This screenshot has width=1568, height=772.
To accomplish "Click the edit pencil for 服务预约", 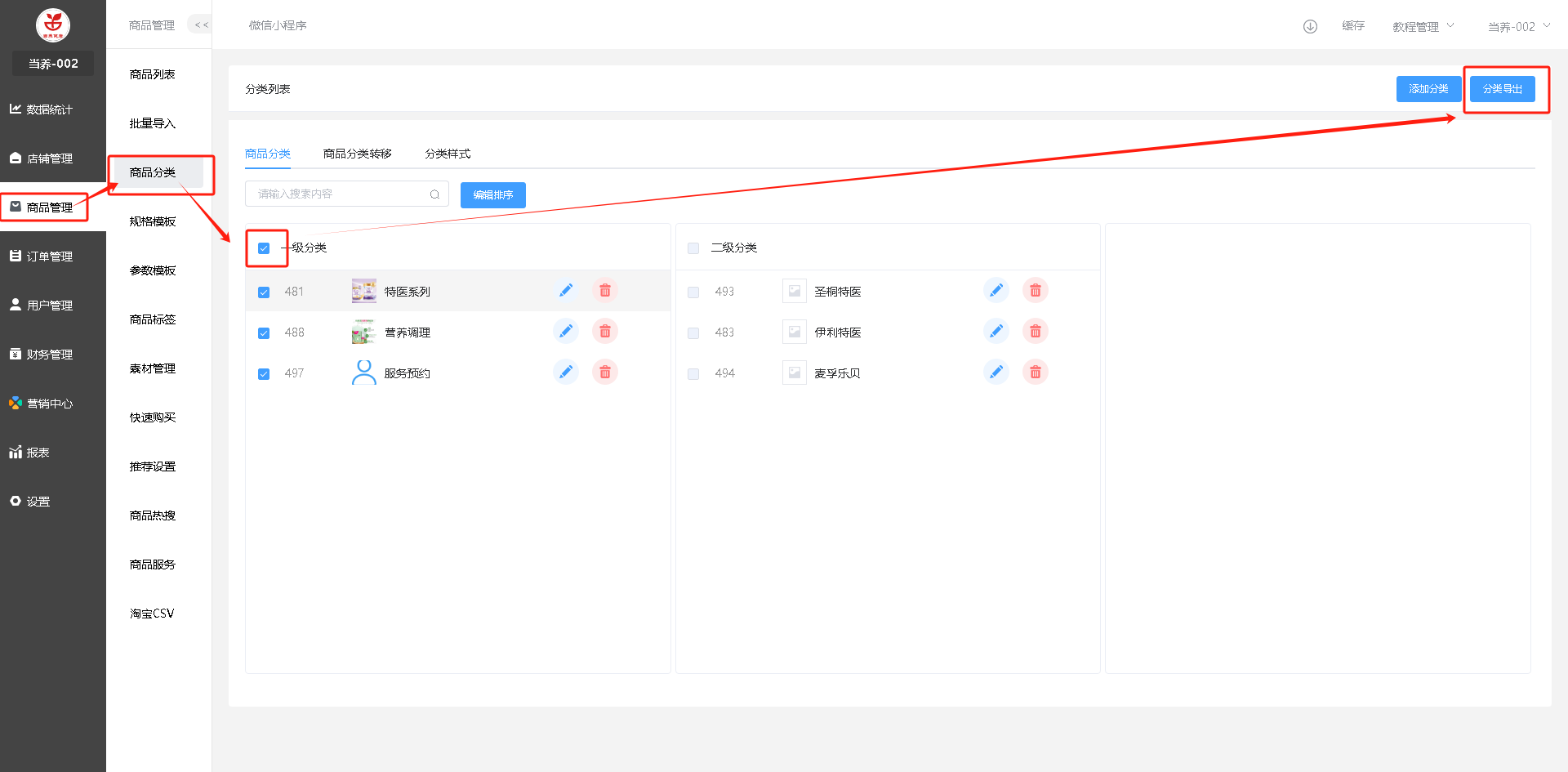I will [x=565, y=373].
